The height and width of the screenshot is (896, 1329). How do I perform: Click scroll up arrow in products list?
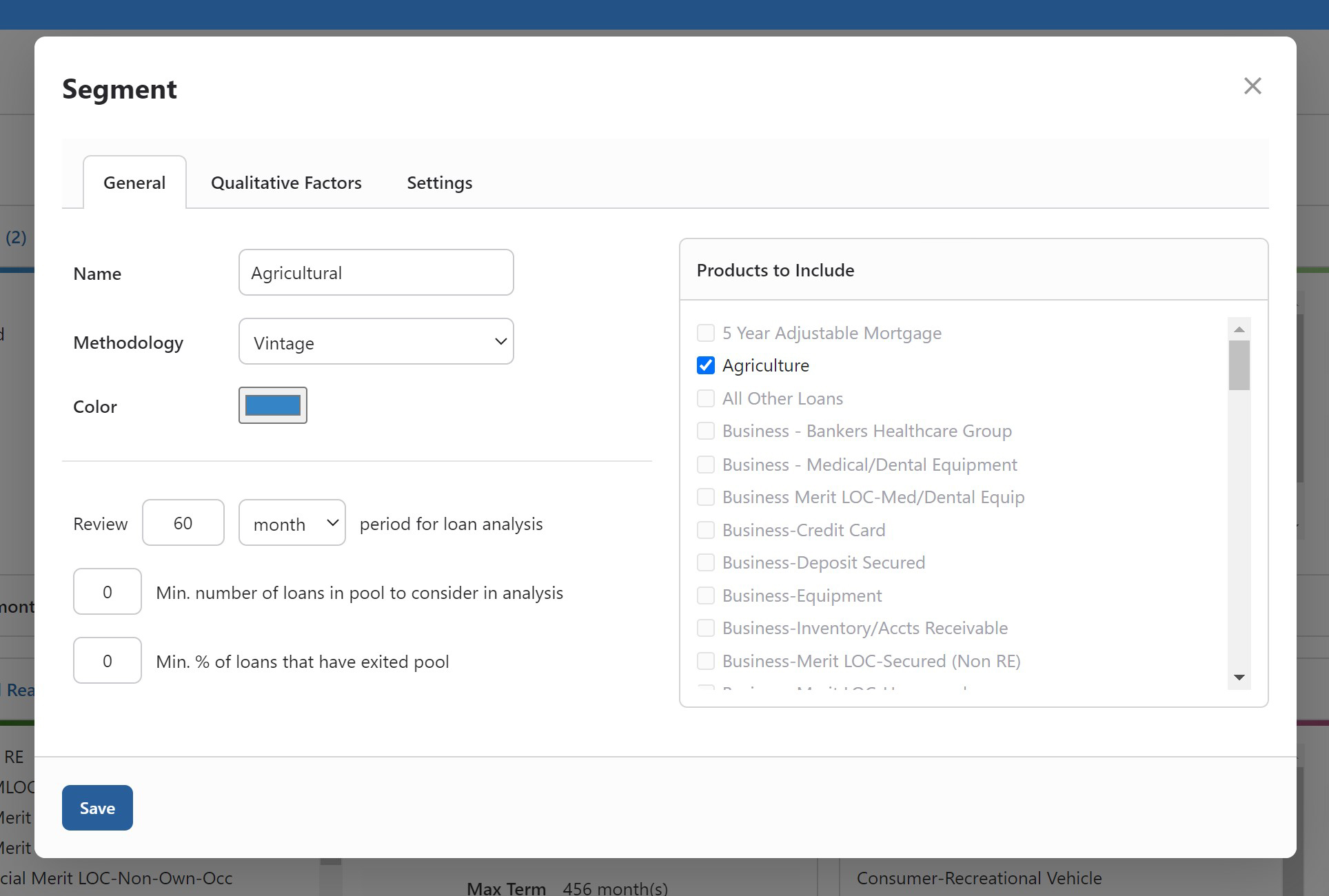point(1239,329)
